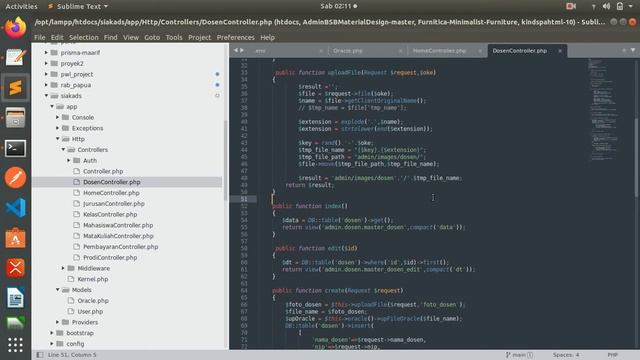The image size is (640, 360).
Task: Open User.php in the Models folder
Action: click(x=90, y=311)
